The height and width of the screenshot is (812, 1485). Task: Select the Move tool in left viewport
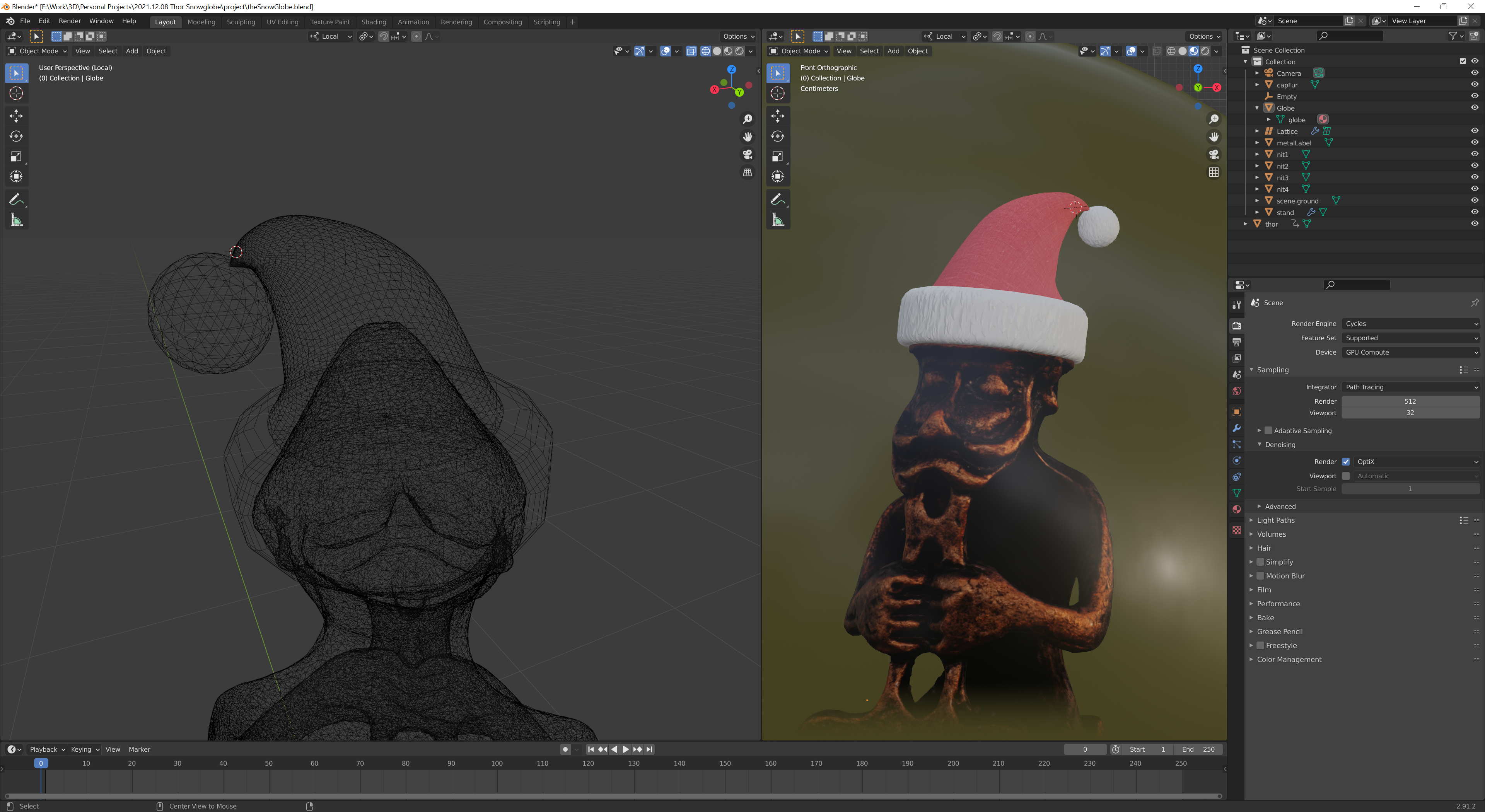(16, 116)
